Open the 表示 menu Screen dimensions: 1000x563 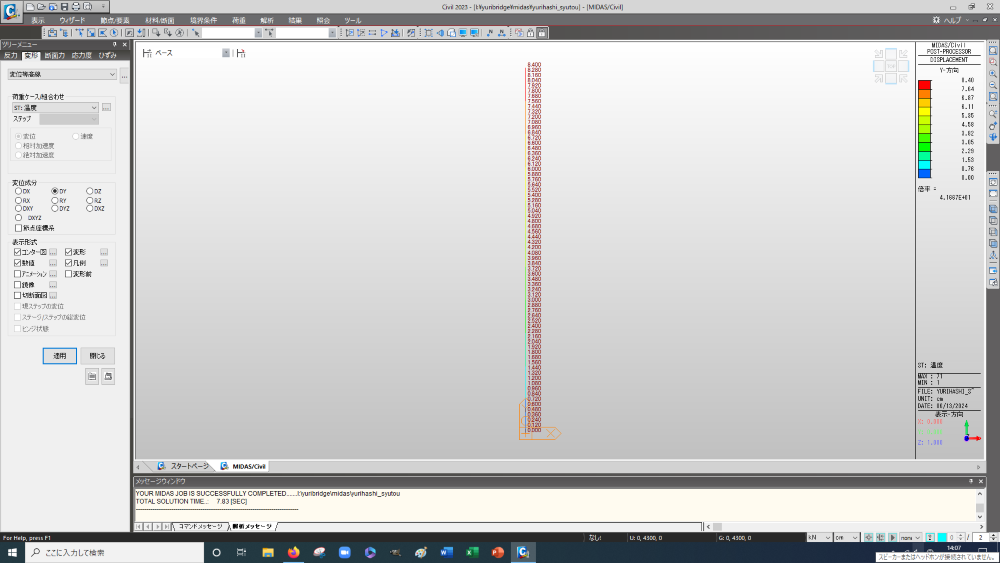[38, 20]
